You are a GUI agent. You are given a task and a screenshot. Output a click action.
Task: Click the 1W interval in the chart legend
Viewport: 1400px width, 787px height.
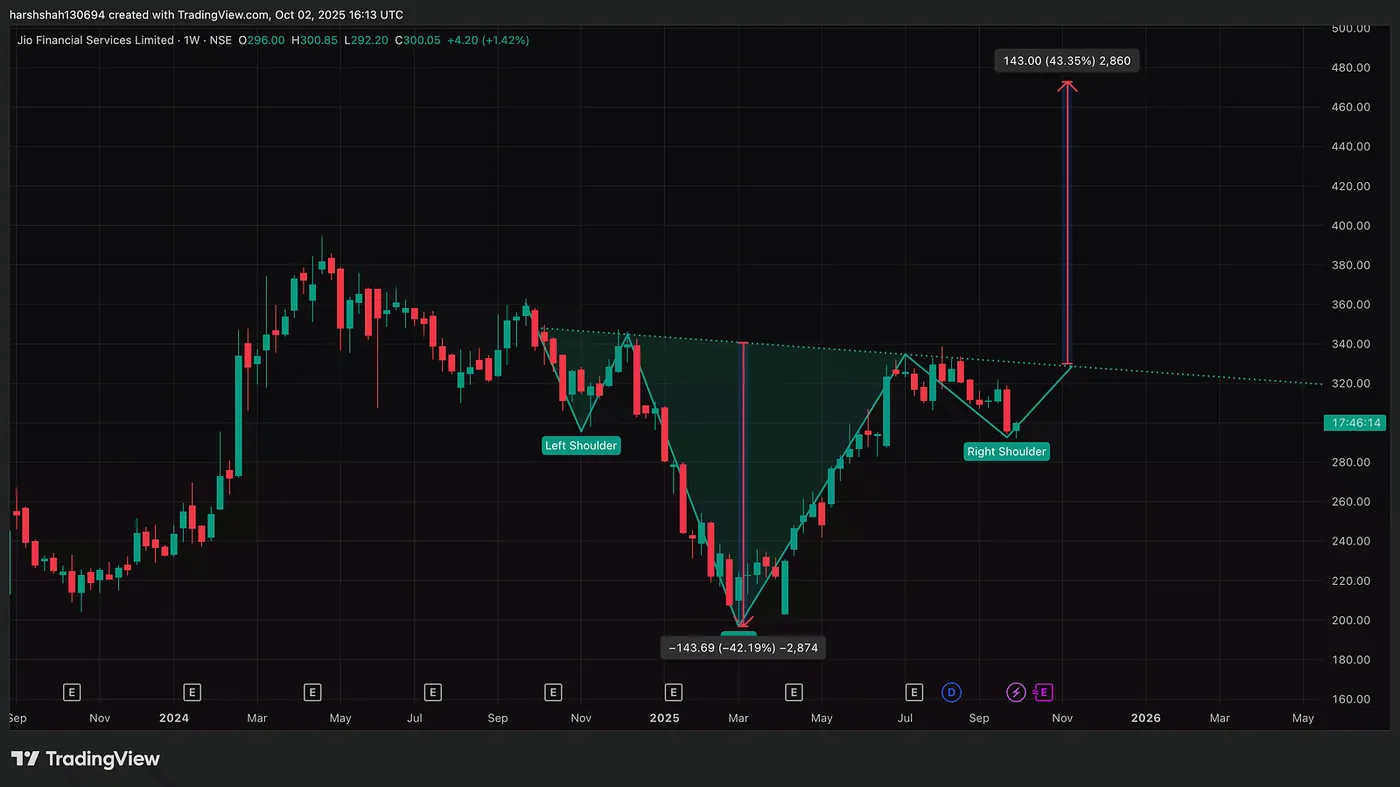[x=192, y=40]
